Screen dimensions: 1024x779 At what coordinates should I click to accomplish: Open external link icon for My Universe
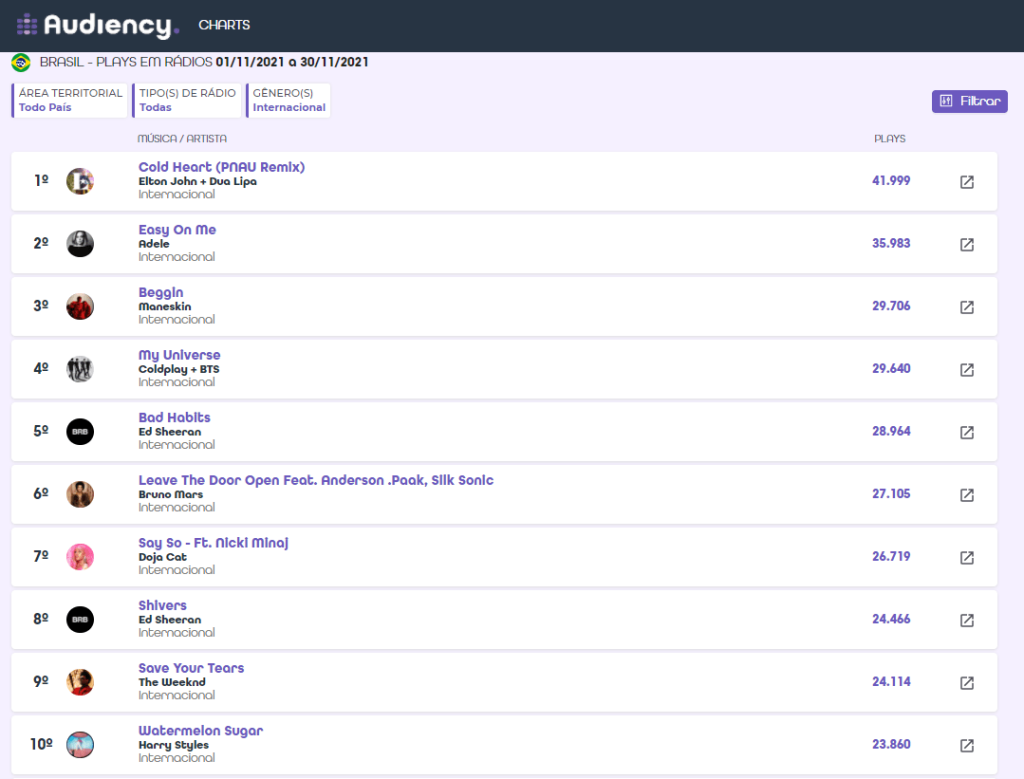967,370
